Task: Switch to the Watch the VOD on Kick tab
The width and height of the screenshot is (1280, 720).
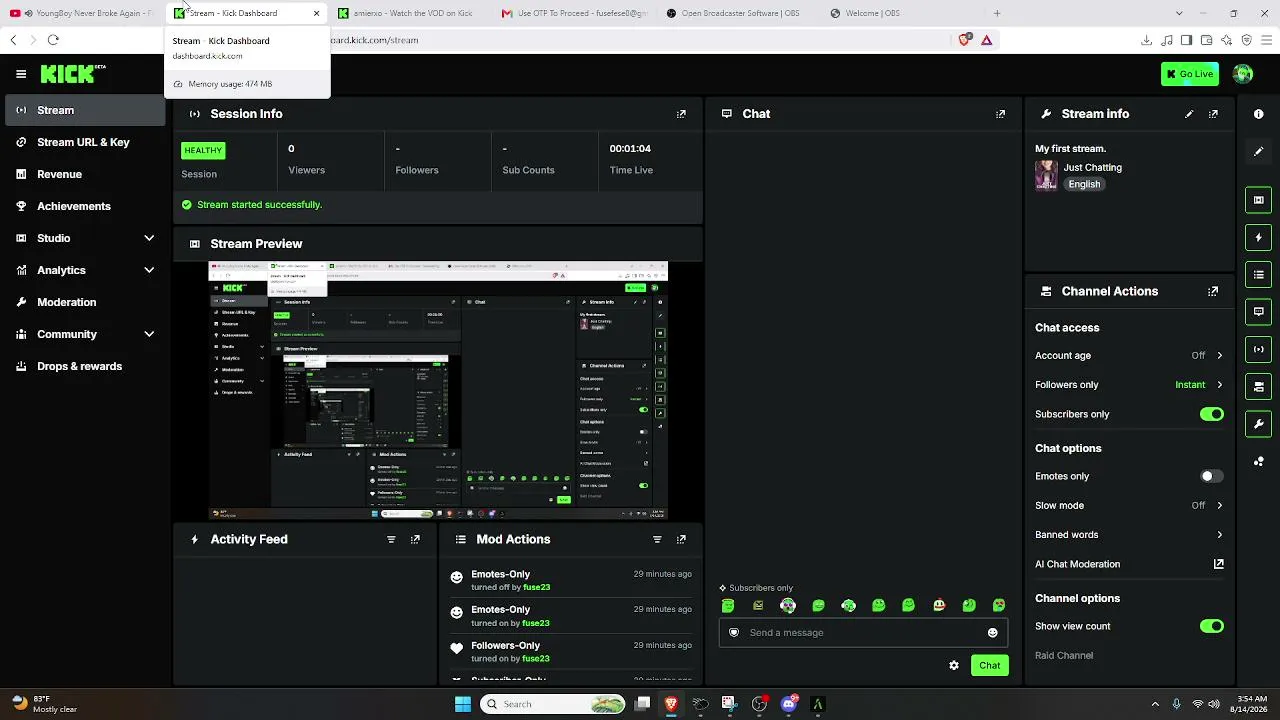Action: (x=410, y=13)
